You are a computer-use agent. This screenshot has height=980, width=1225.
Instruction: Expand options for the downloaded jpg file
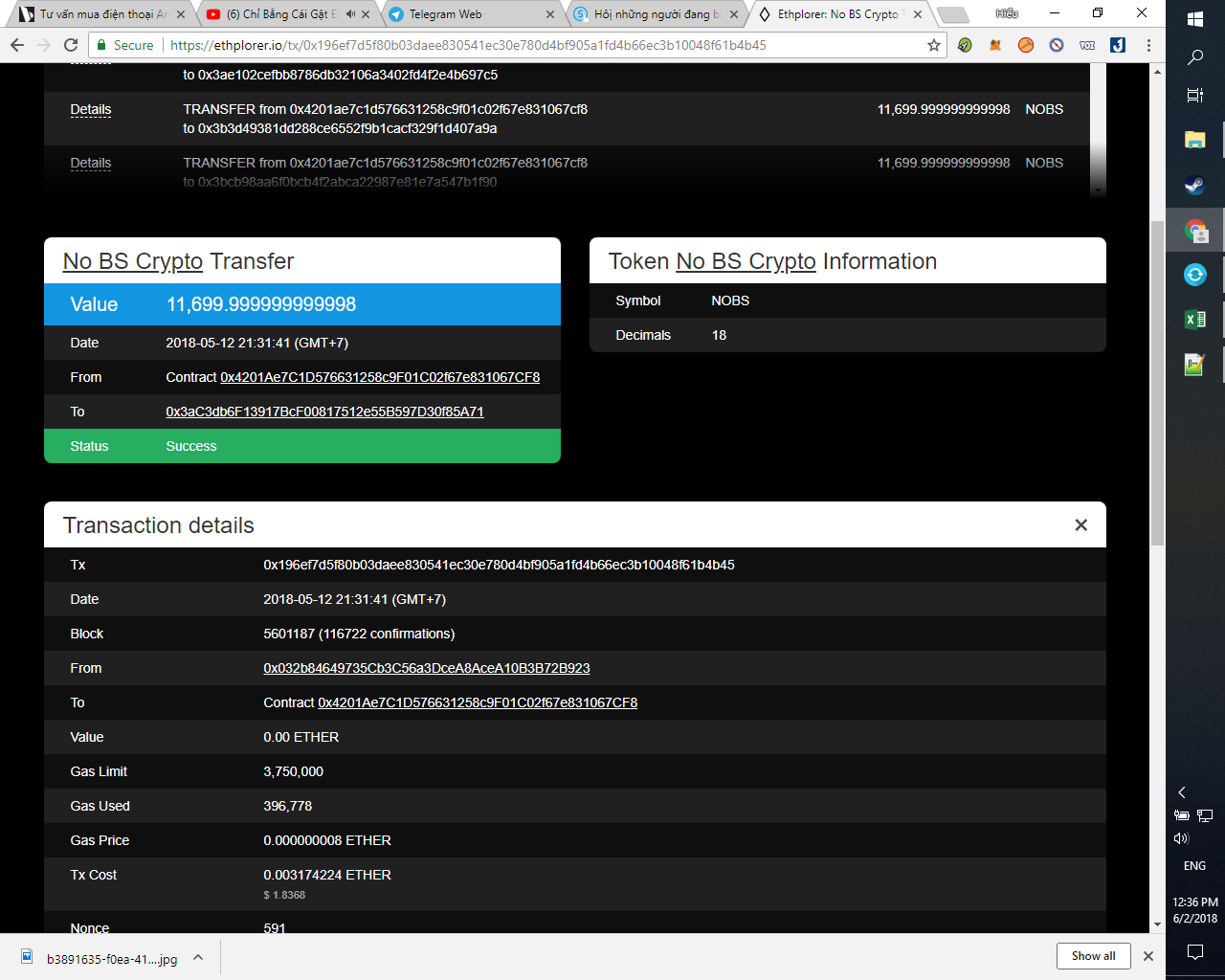tap(198, 957)
